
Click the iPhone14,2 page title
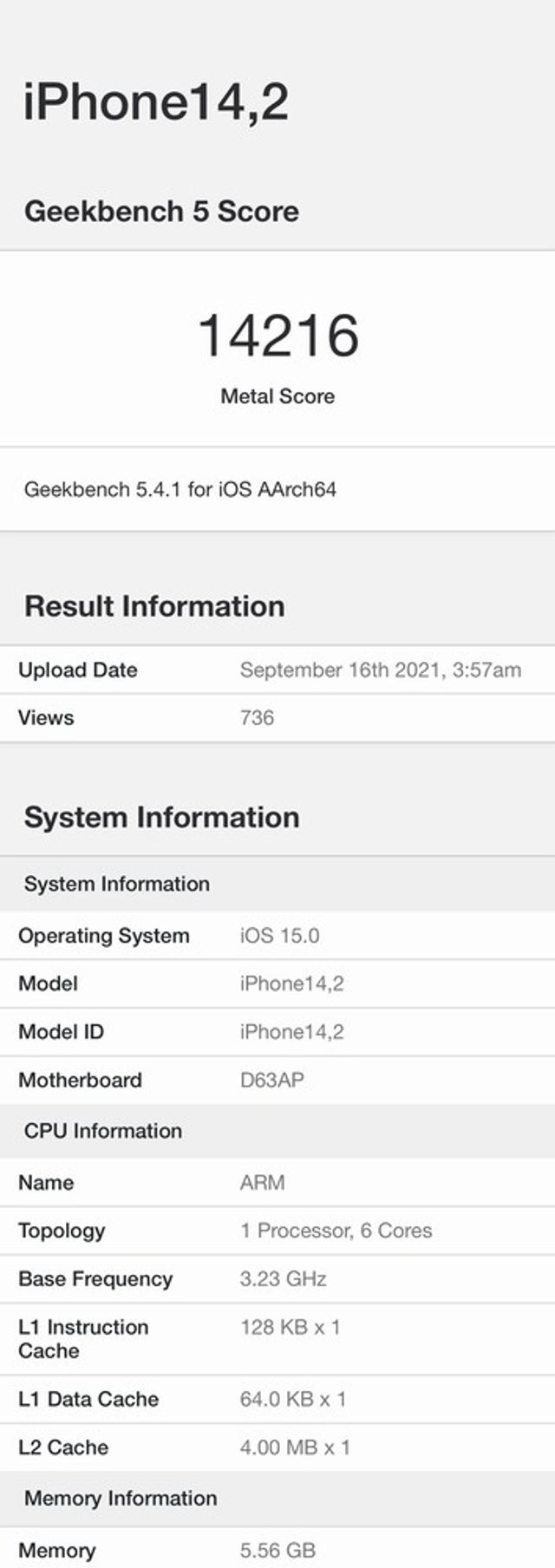point(155,102)
